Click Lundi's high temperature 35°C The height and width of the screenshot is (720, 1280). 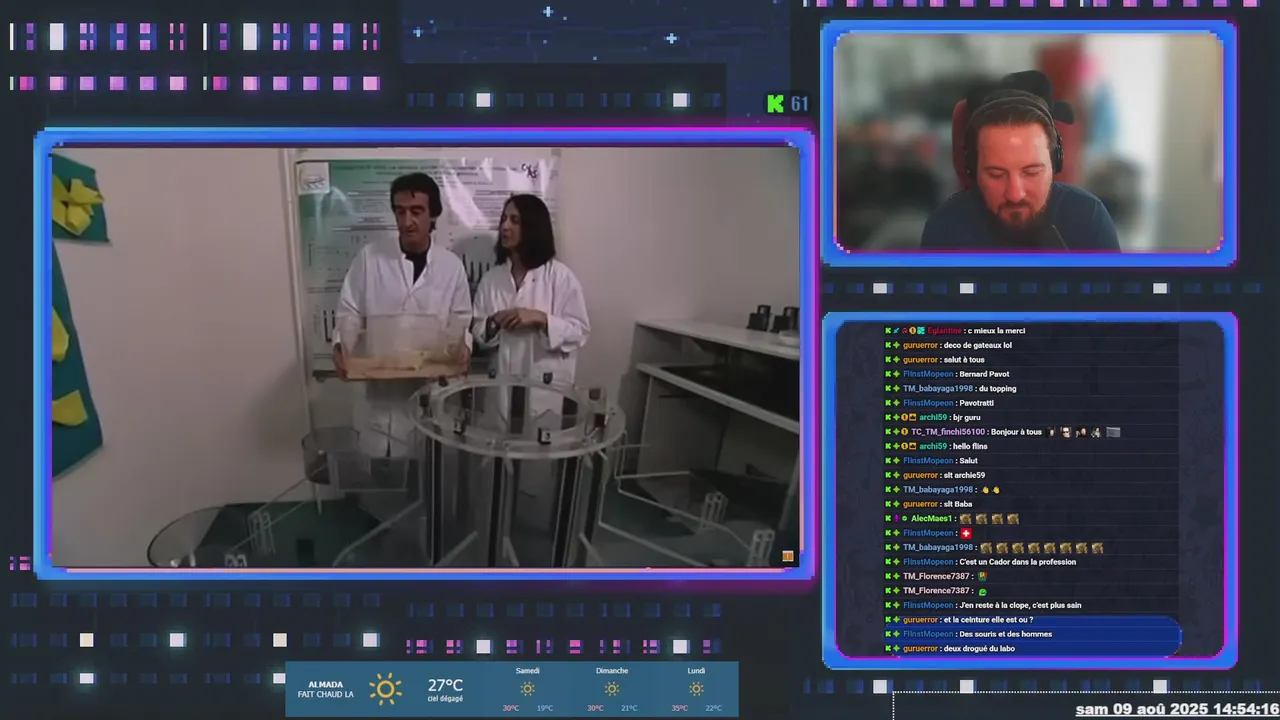tap(680, 708)
